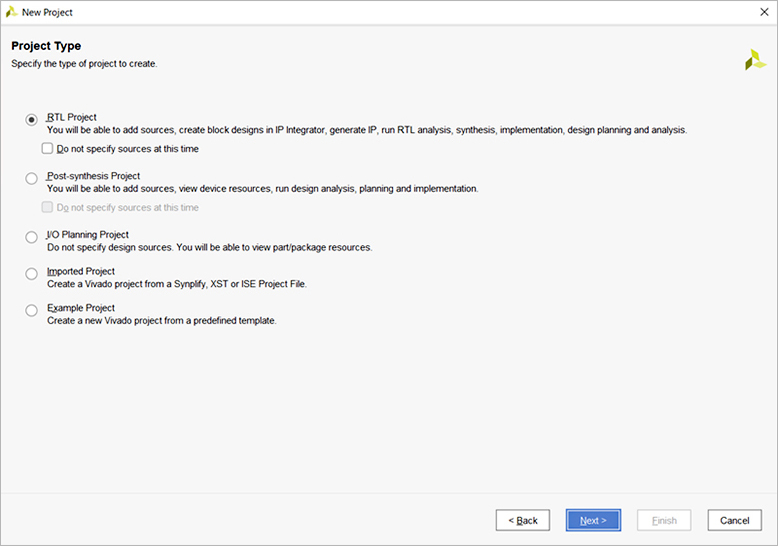Click the Imported Project description text
The width and height of the screenshot is (778, 546).
coord(177,284)
